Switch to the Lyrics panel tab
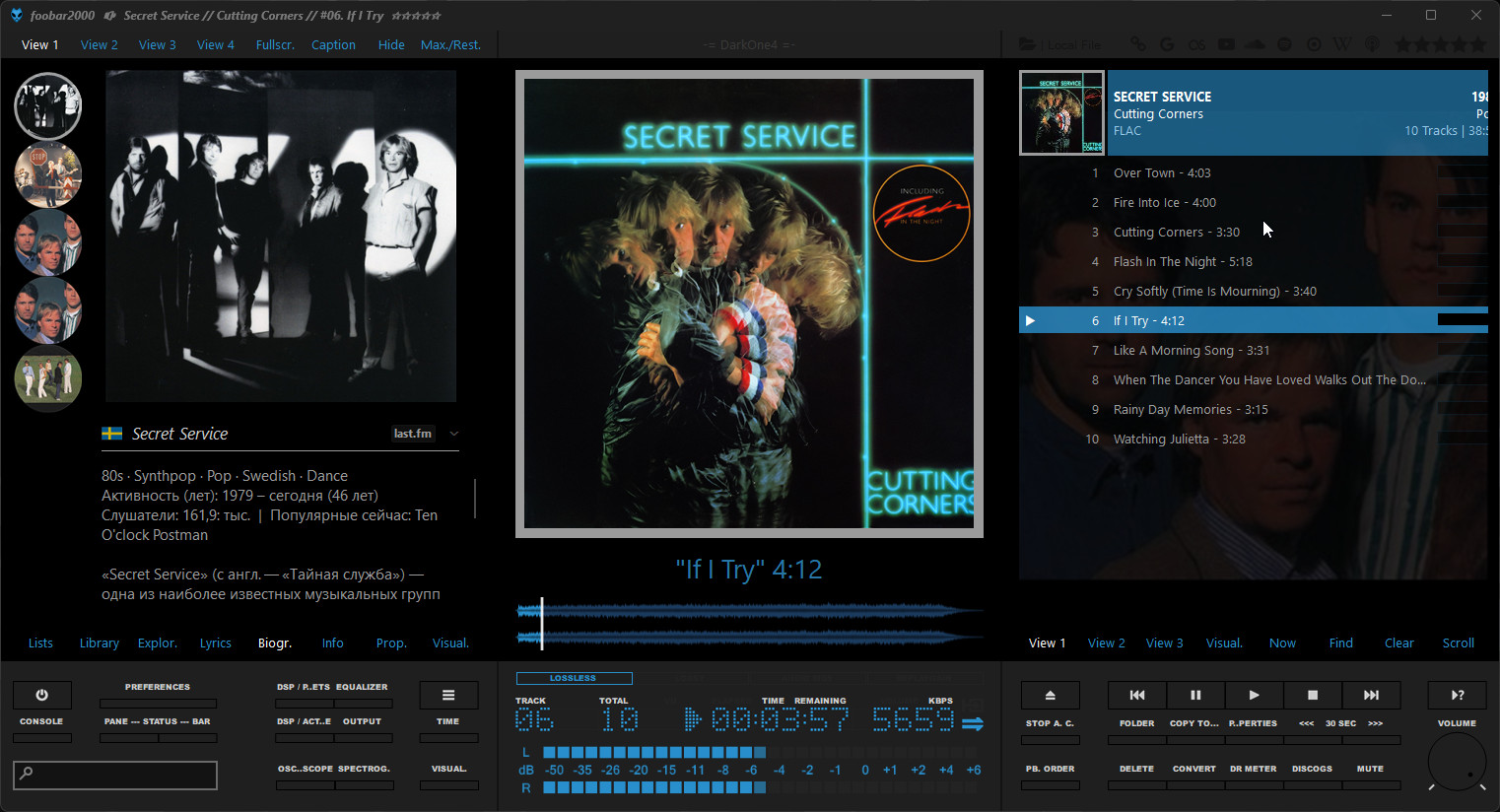This screenshot has height=812, width=1500. click(215, 643)
